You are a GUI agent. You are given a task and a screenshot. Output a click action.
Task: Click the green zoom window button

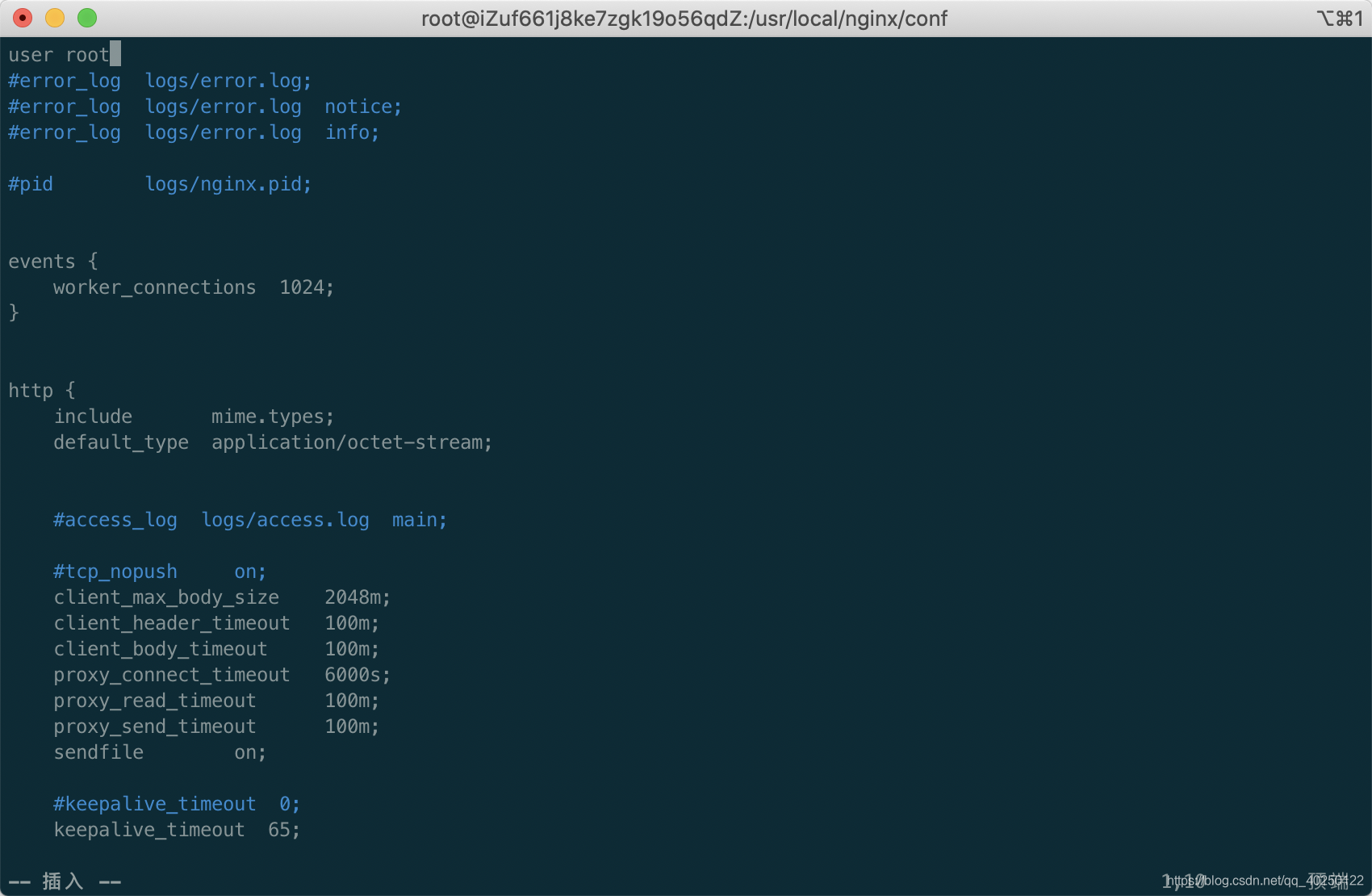pyautogui.click(x=87, y=18)
